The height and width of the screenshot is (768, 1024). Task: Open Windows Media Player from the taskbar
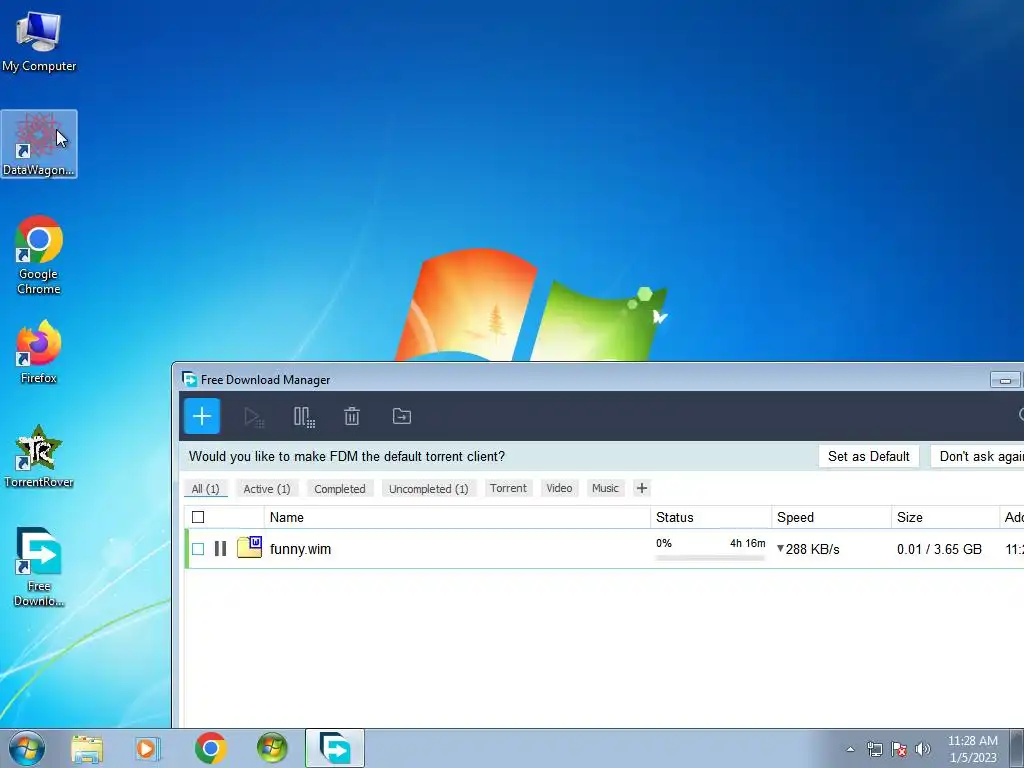point(147,748)
